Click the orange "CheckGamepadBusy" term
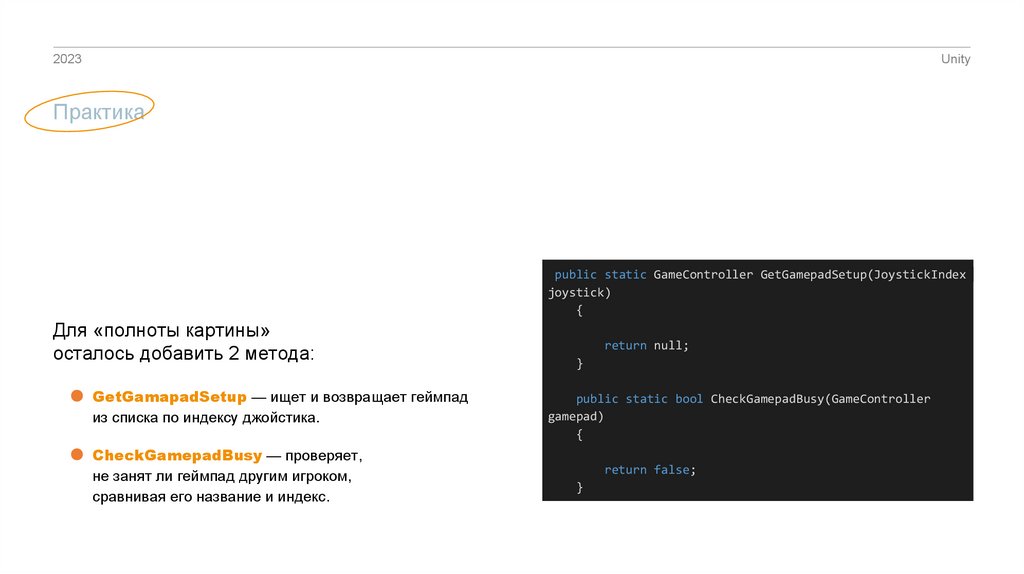The width and height of the screenshot is (1024, 574). coord(177,456)
